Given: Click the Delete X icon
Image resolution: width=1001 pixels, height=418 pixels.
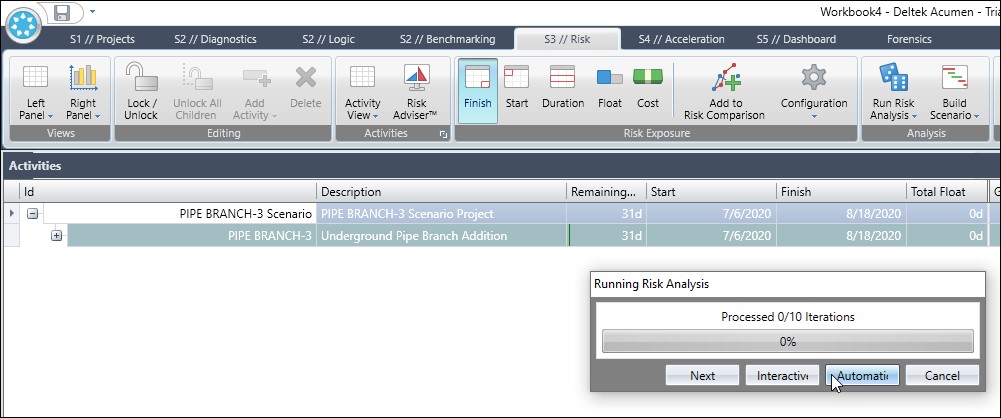Looking at the screenshot, I should (x=306, y=78).
